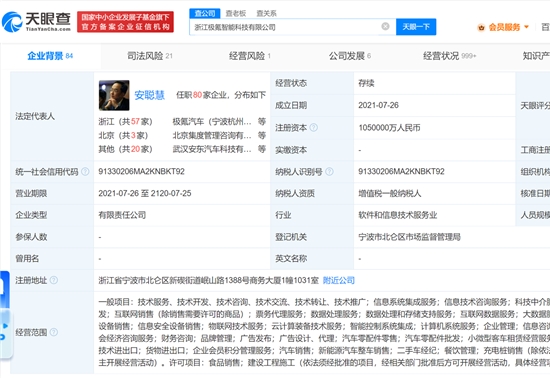The image size is (550, 378).
Task: Click the crown icon beside 会员服务
Action: pos(481,27)
